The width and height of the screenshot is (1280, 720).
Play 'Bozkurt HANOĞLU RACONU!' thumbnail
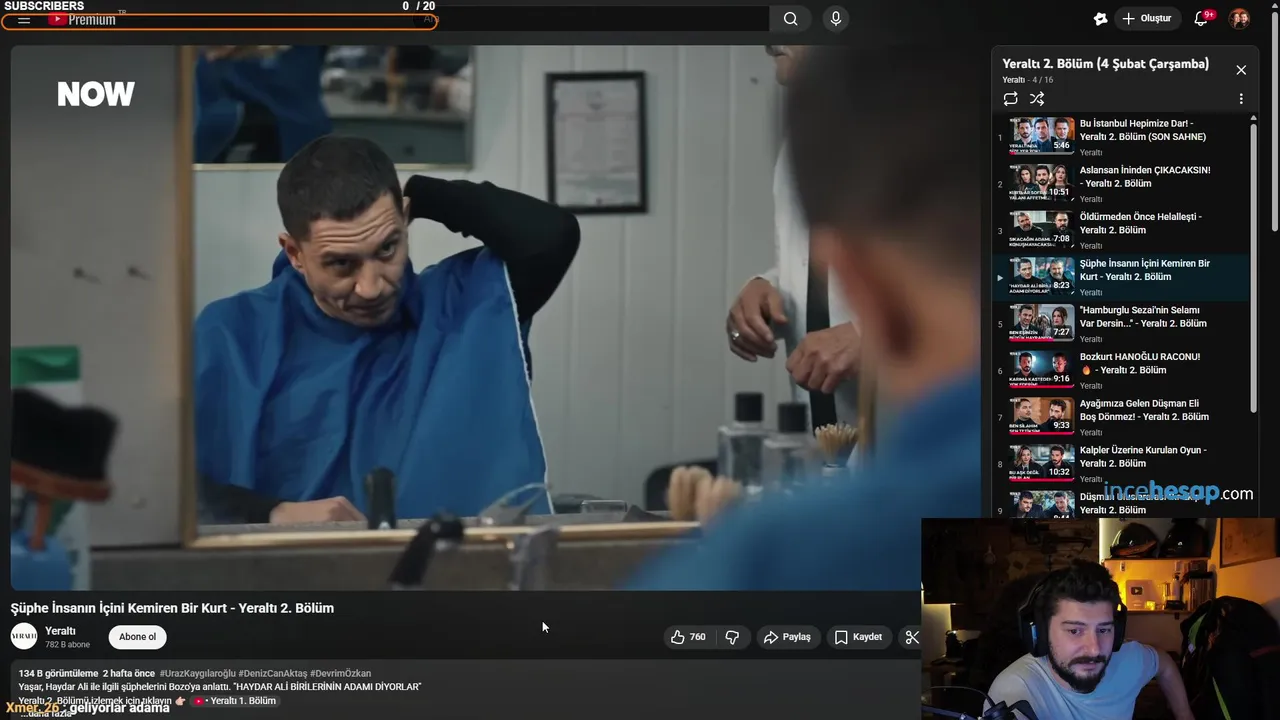[x=1042, y=368]
